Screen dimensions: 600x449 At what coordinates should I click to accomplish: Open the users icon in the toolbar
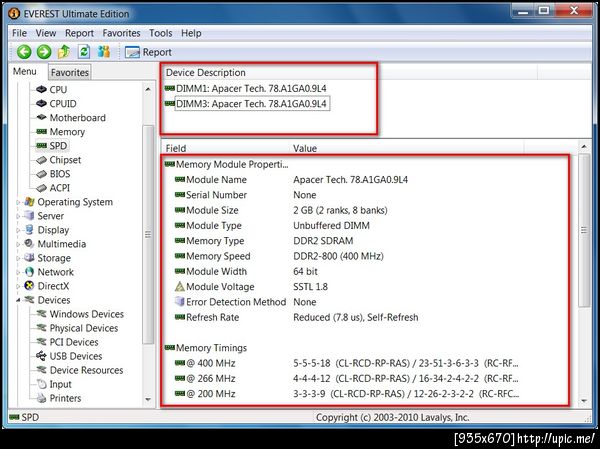[104, 52]
